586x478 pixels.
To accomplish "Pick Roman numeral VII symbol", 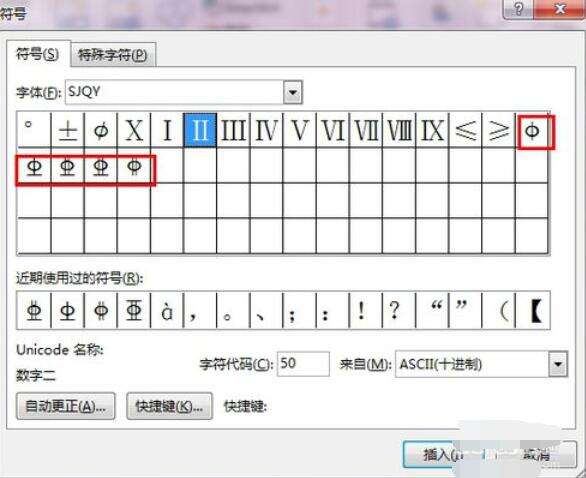I will 366,130.
